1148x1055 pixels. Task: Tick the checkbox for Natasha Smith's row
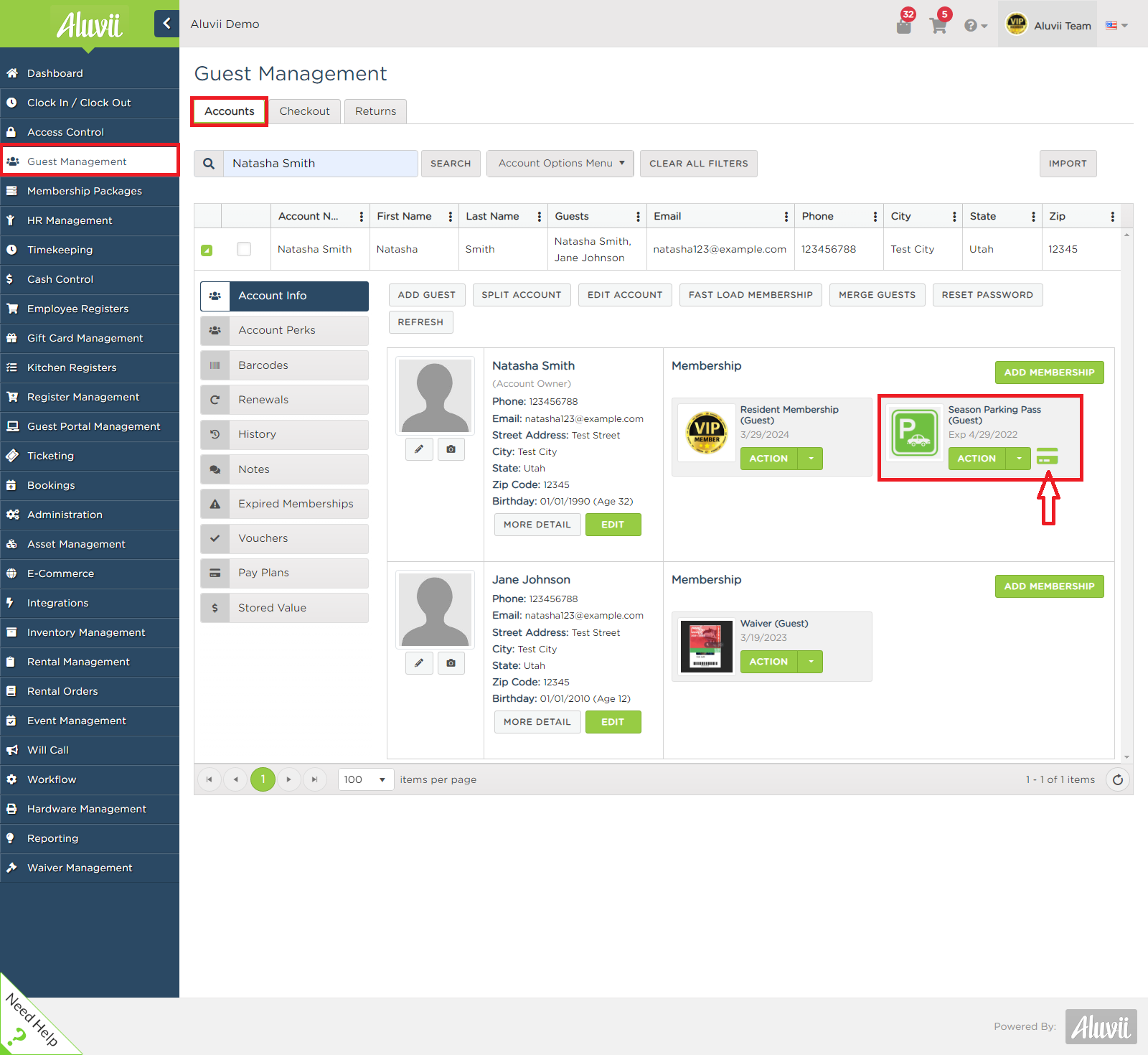244,249
